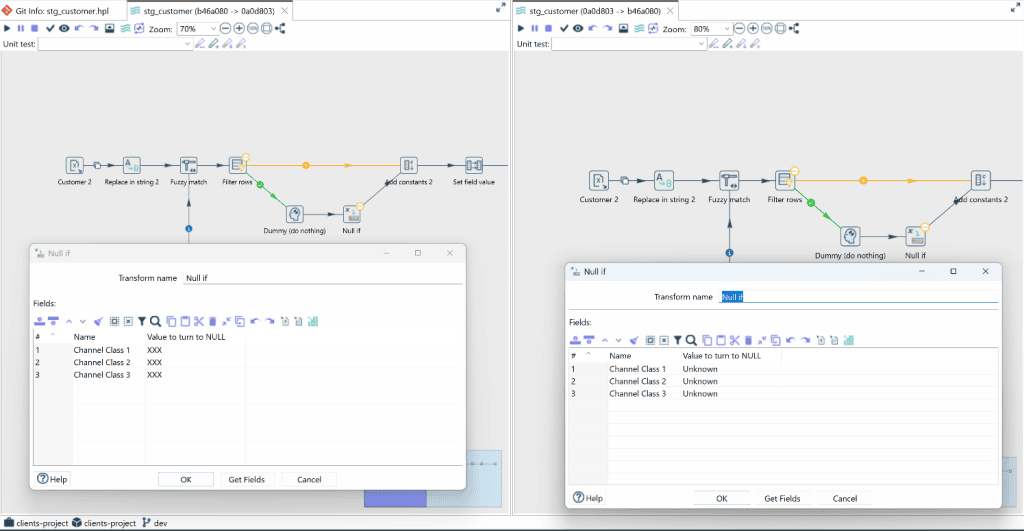Image resolution: width=1024 pixels, height=531 pixels.
Task: Click the dev git branch in the status bar
Action: point(155,523)
